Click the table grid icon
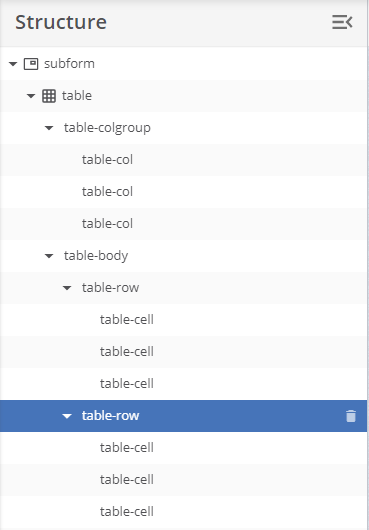The width and height of the screenshot is (369, 530). tap(49, 96)
